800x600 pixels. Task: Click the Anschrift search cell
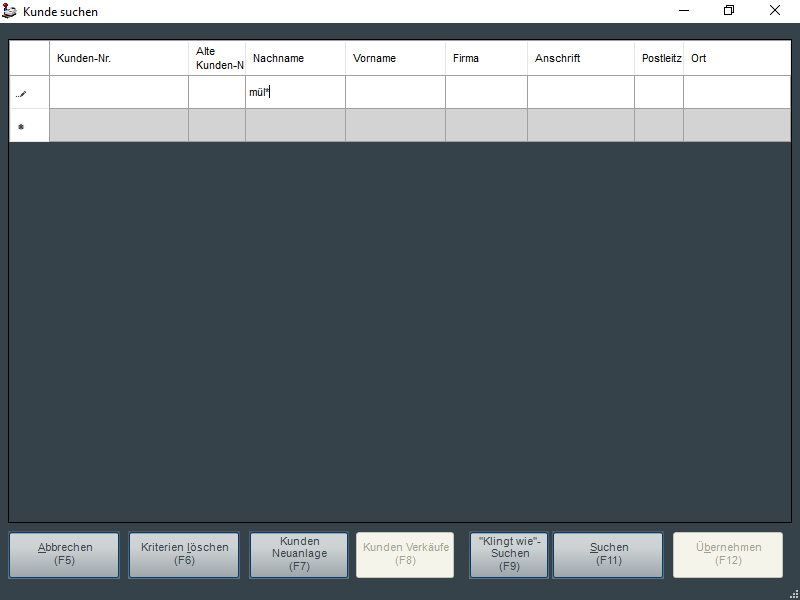click(580, 93)
